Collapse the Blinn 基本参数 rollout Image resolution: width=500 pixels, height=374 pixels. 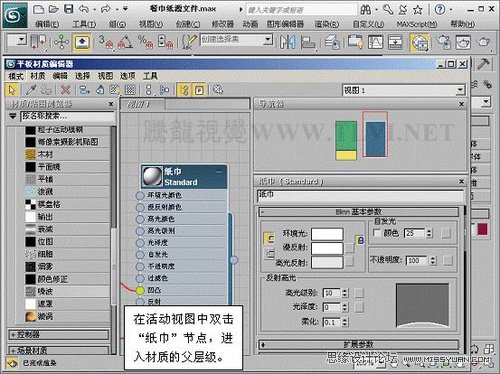tap(359, 212)
